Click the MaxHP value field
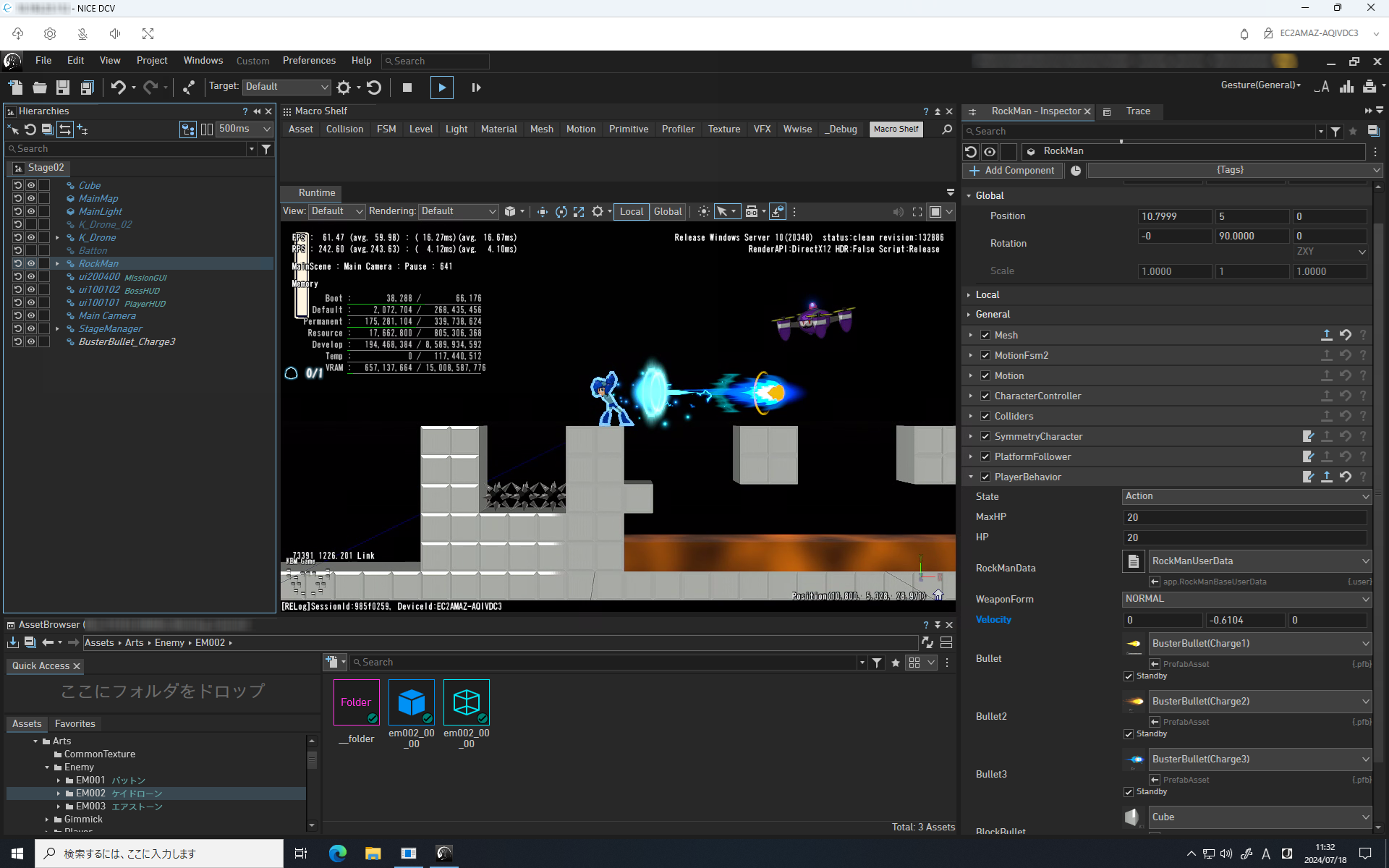Viewport: 1389px width, 868px height. (1244, 517)
